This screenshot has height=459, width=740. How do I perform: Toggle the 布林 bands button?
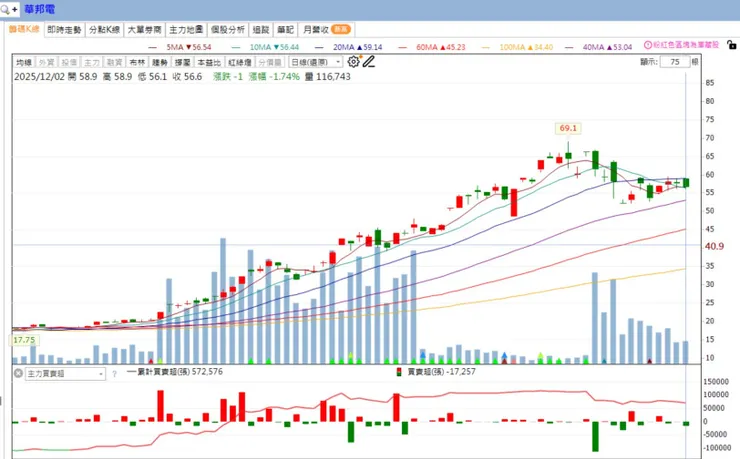[x=137, y=62]
